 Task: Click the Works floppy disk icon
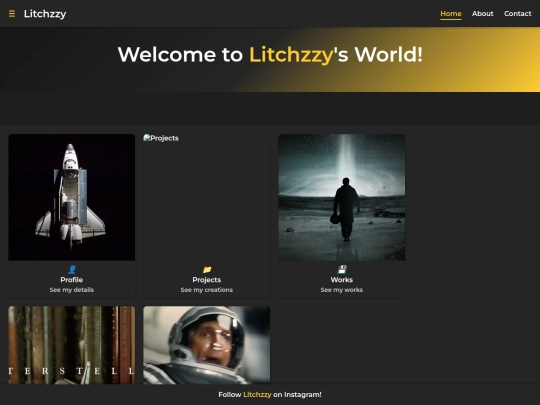pyautogui.click(x=342, y=269)
